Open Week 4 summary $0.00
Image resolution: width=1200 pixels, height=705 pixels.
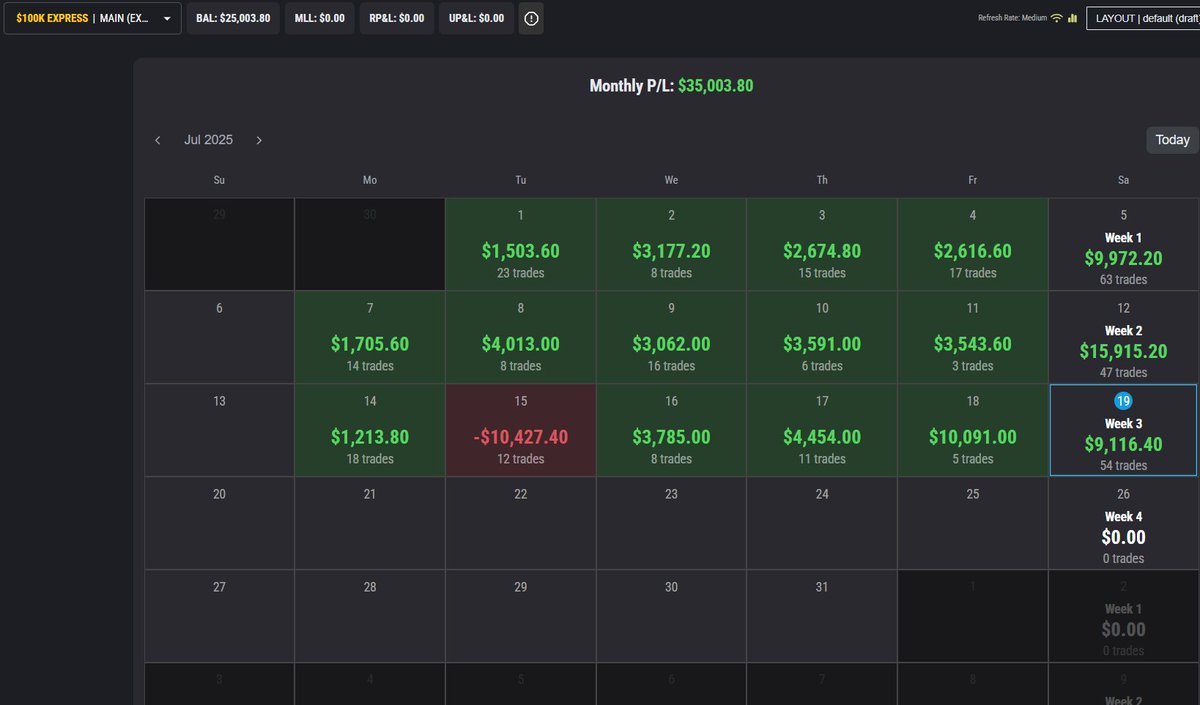(x=1124, y=523)
